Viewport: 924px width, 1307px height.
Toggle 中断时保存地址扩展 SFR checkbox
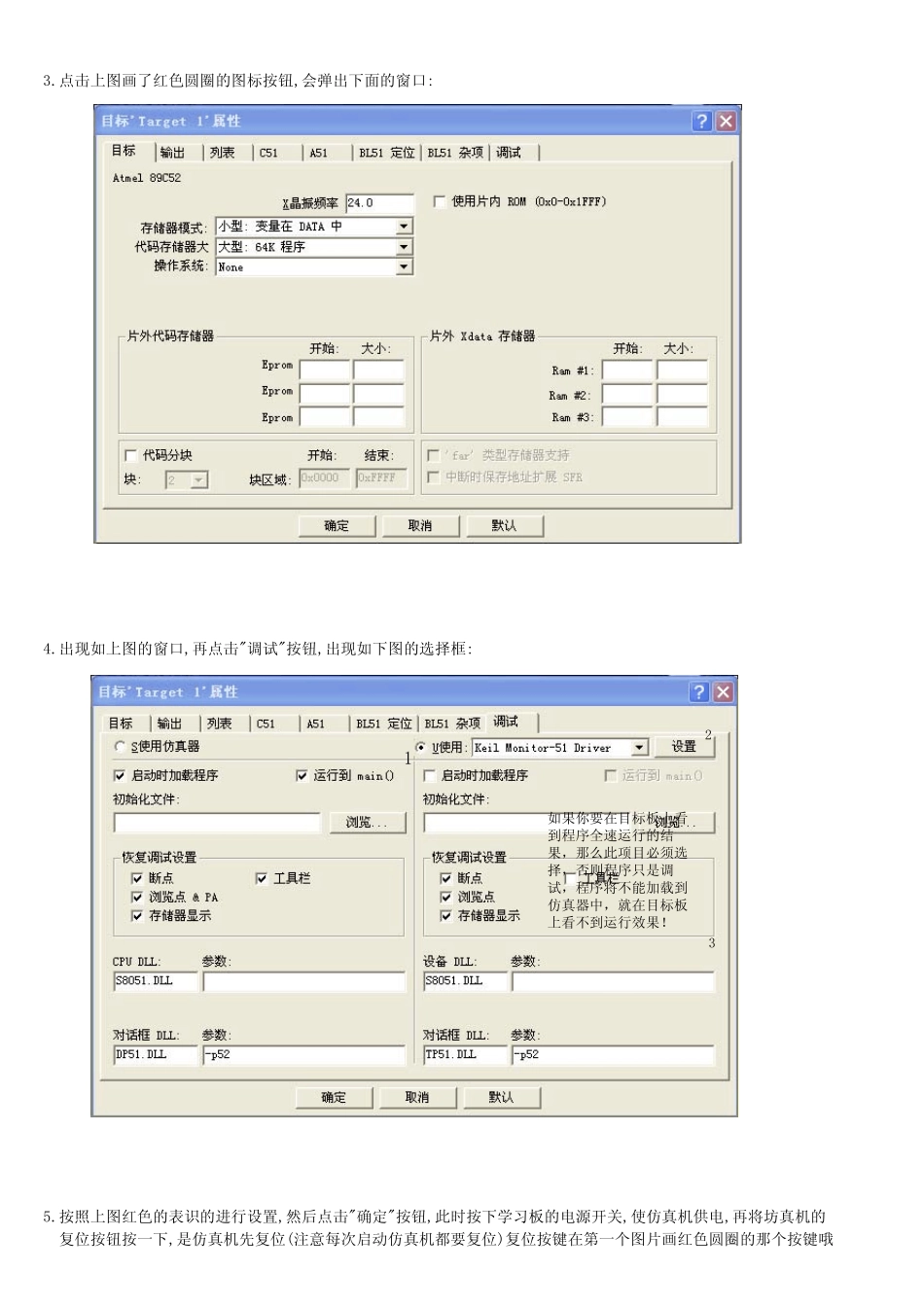coord(434,477)
